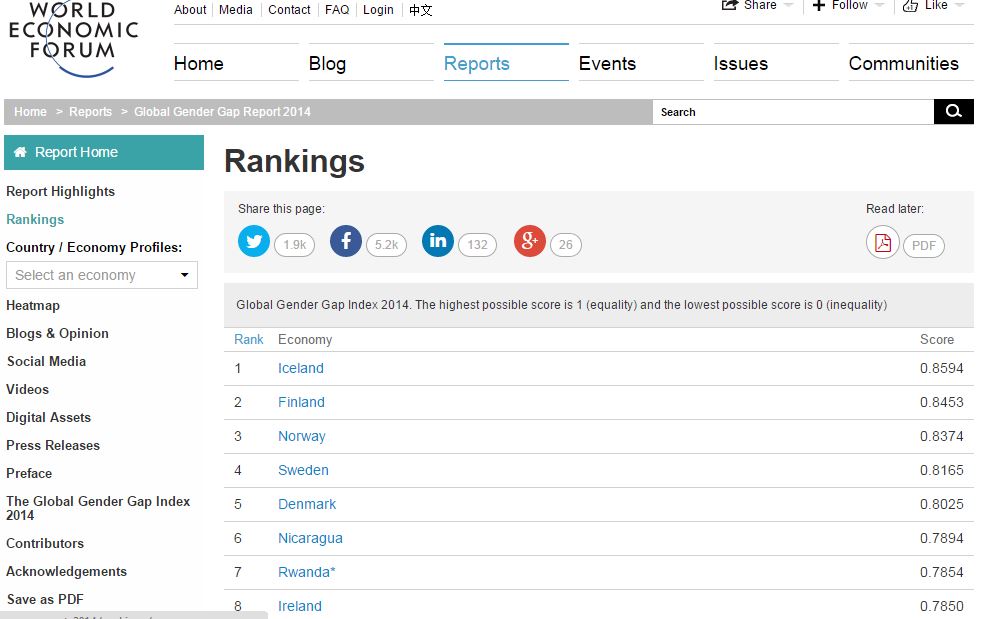Open the Select an economy dropdown

coord(102,275)
